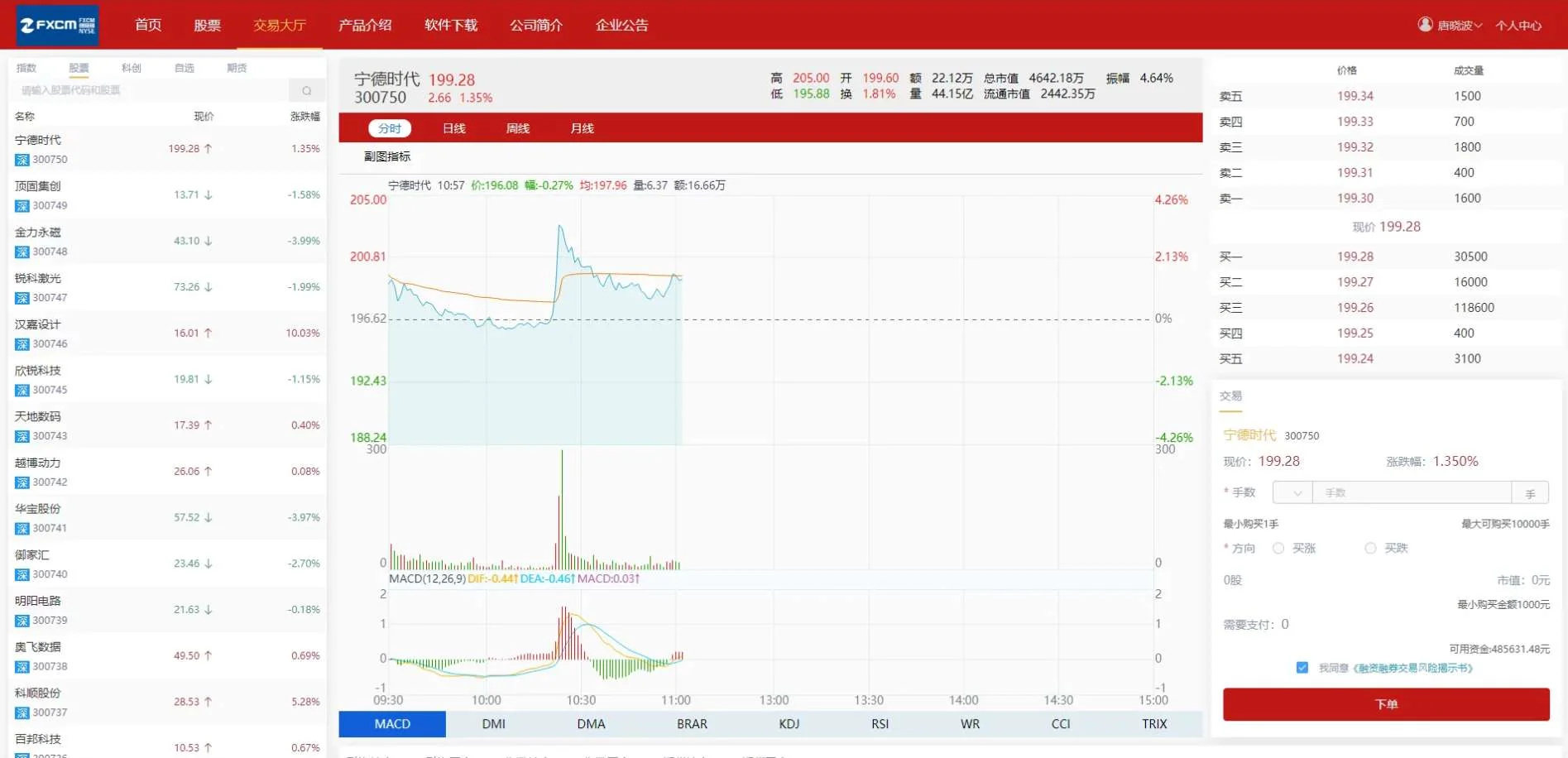The image size is (1568, 758).
Task: Select the 买涨 radio button
Action: click(1278, 548)
